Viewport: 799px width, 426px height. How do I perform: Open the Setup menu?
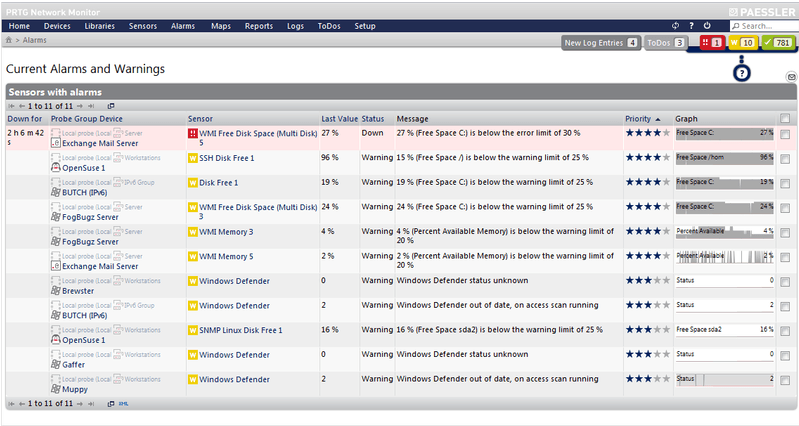(365, 26)
